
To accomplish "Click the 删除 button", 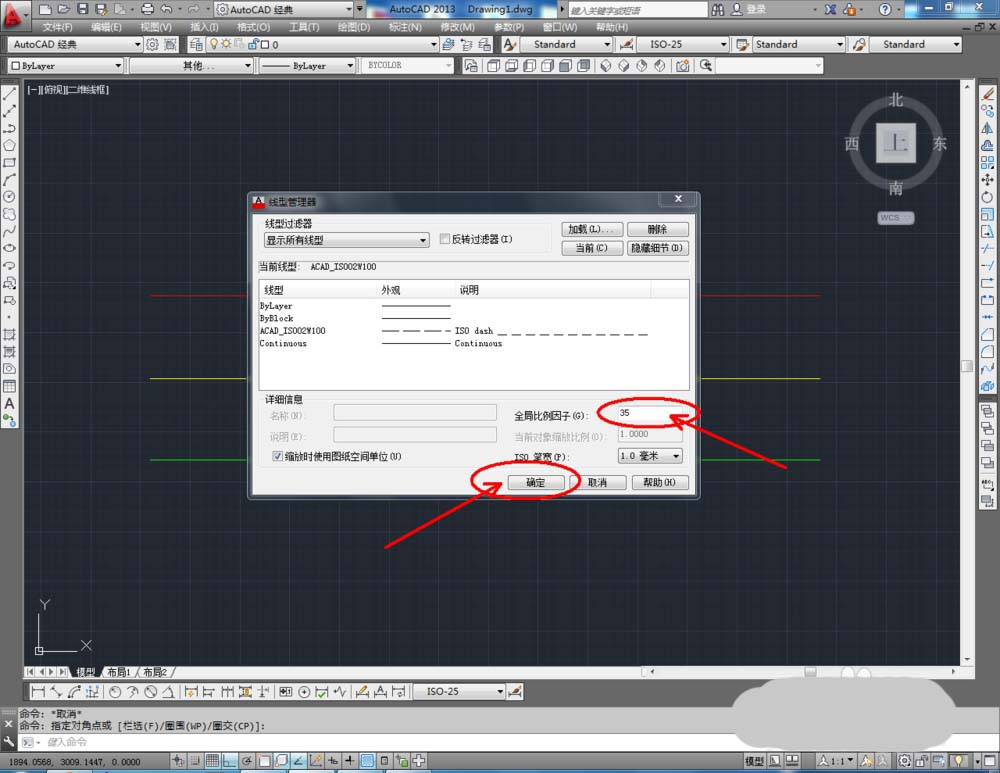I will [658, 229].
